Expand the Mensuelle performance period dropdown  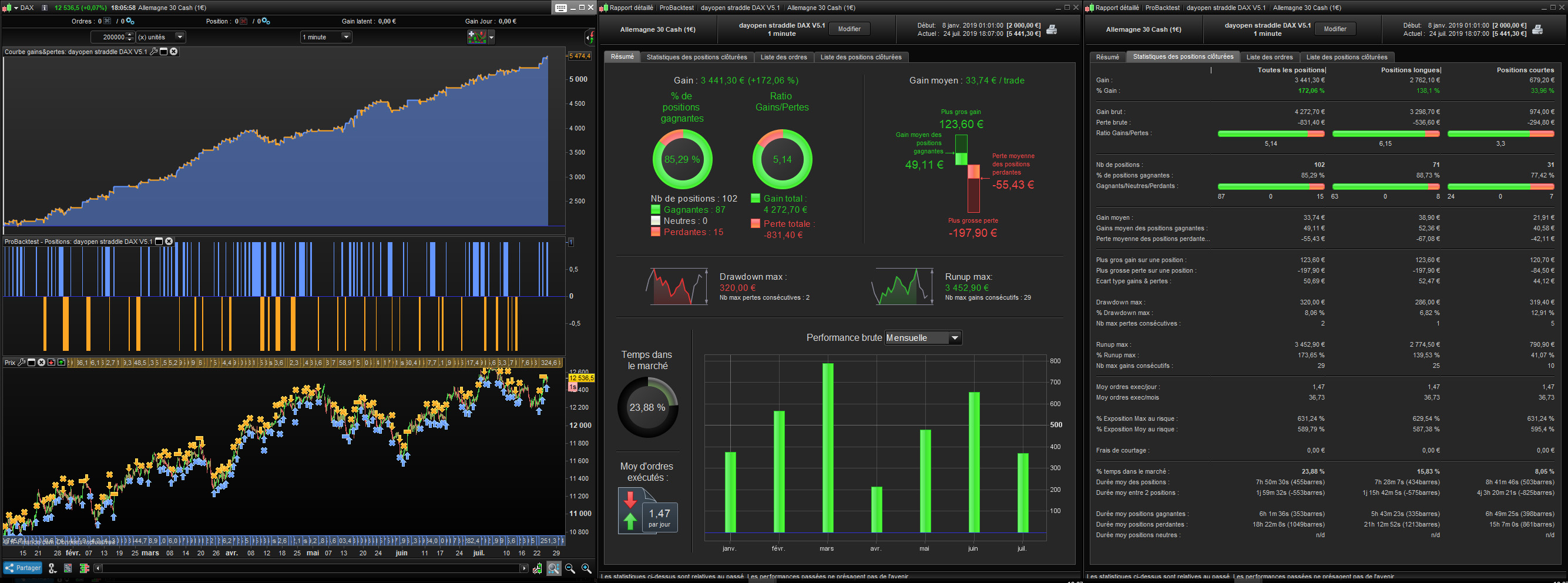[x=923, y=337]
